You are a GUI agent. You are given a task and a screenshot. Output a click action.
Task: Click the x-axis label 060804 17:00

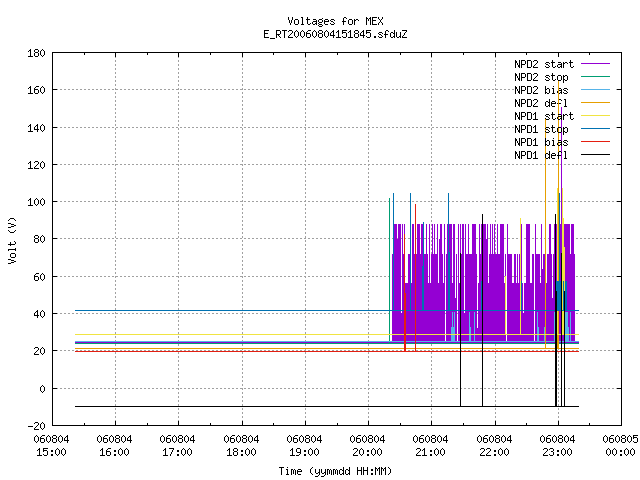tap(178, 446)
